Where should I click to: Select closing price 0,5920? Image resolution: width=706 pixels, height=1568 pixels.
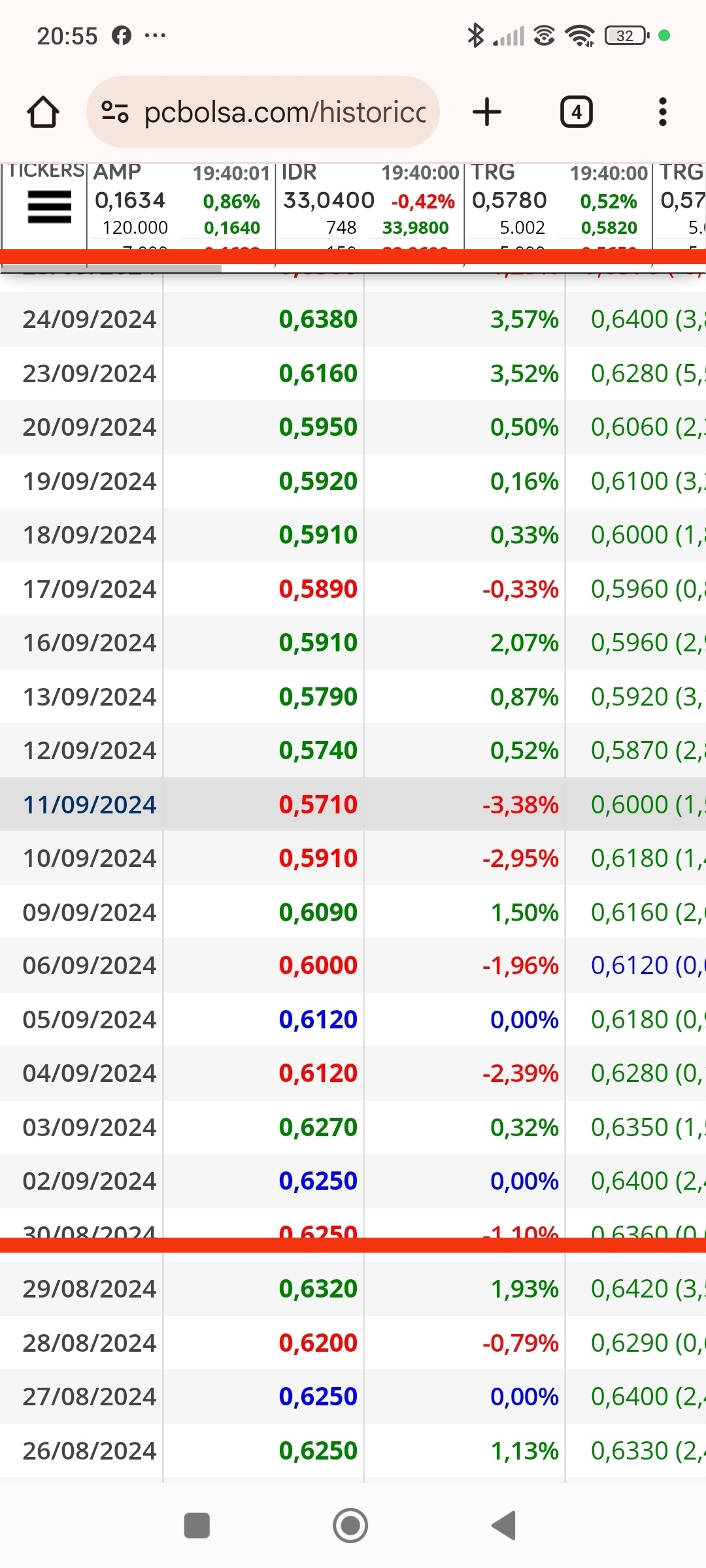[318, 482]
